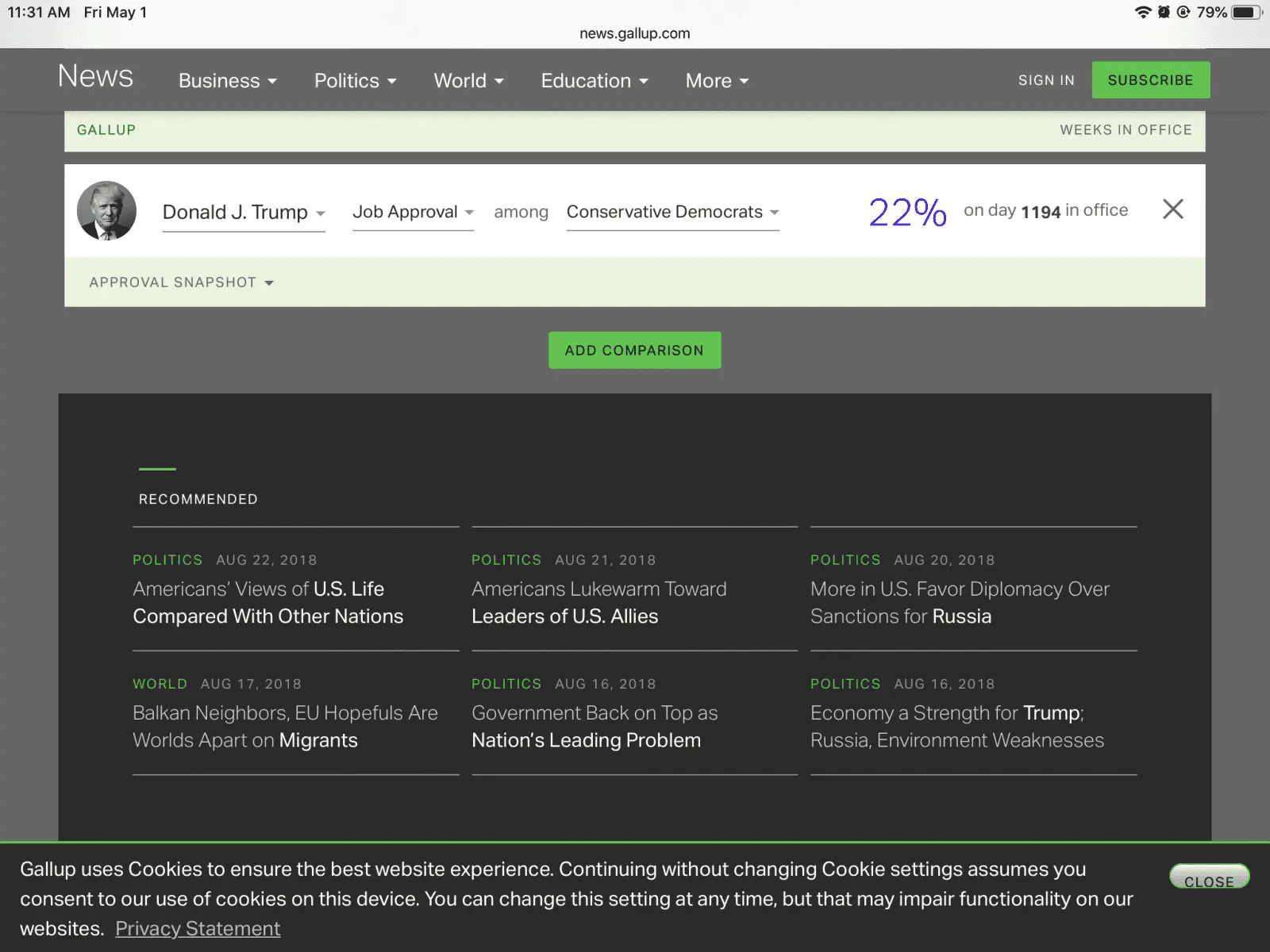Click the alarm status icon

1164,12
